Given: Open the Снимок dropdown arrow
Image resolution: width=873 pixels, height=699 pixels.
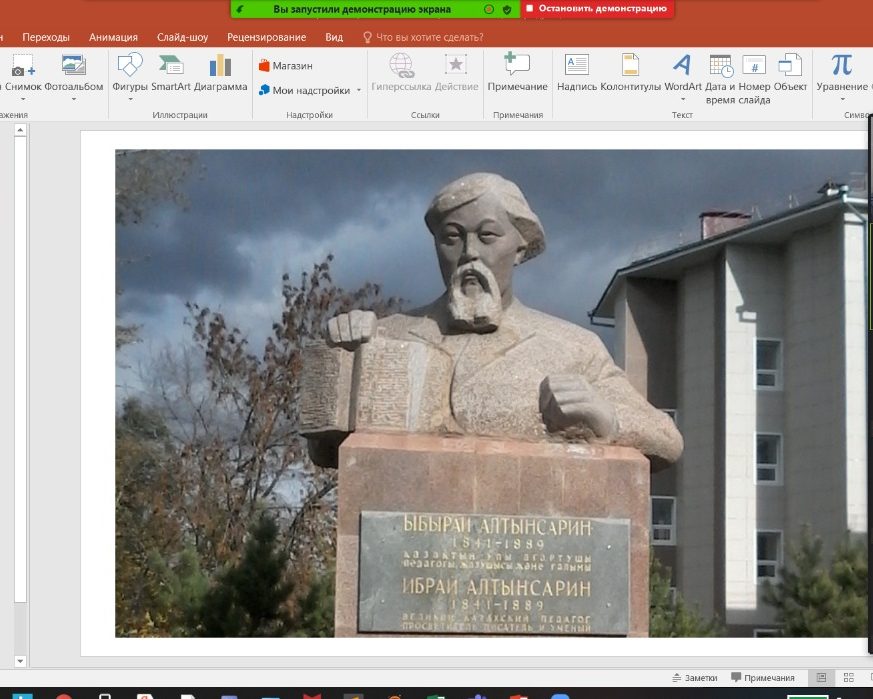Looking at the screenshot, I should (23, 100).
